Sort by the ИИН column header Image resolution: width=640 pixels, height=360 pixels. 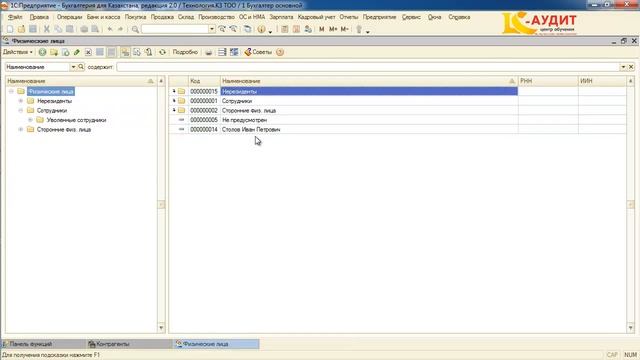602,81
